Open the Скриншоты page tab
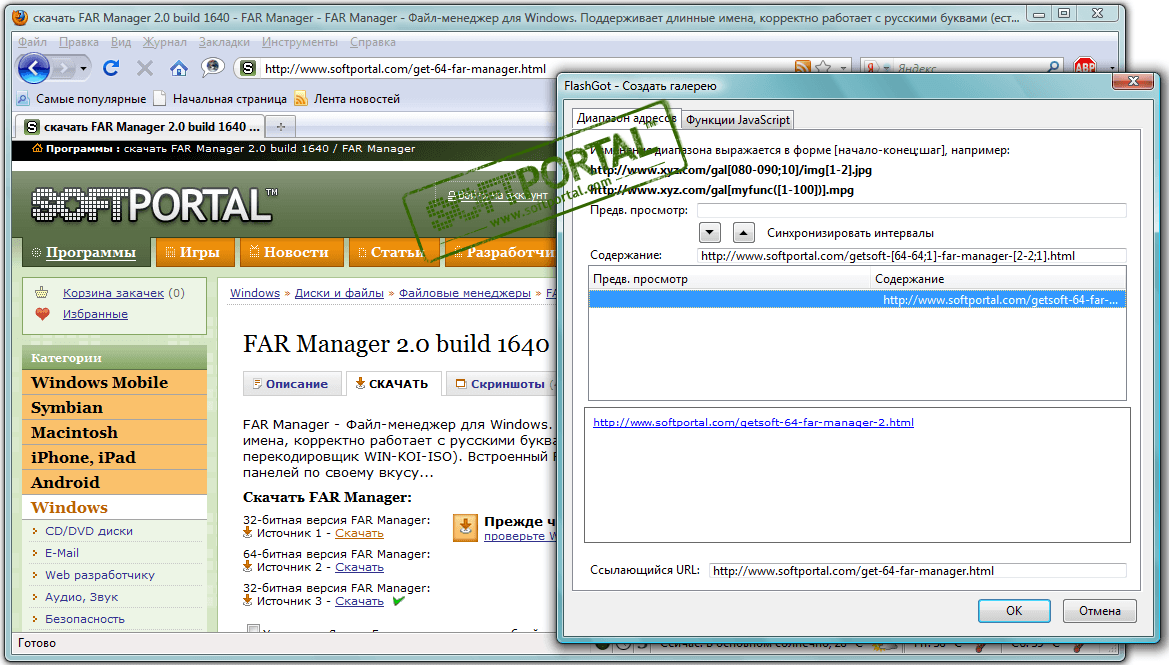1169x665 pixels. (x=501, y=383)
